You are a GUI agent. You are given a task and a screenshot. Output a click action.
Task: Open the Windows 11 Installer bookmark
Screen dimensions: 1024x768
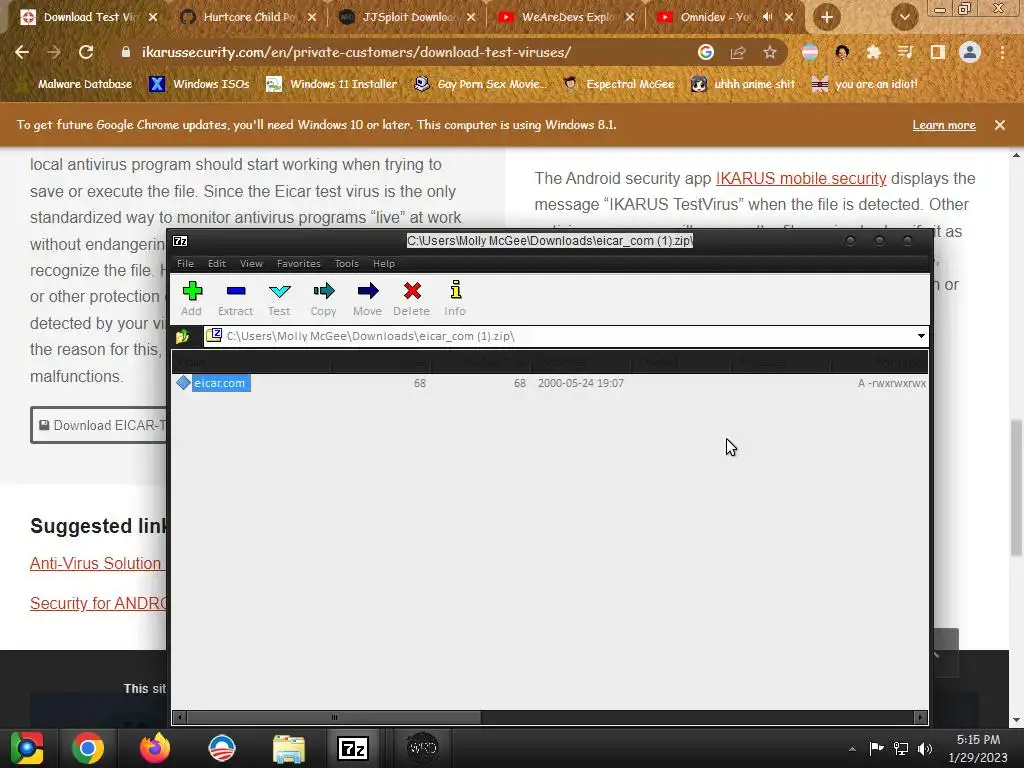[x=332, y=84]
